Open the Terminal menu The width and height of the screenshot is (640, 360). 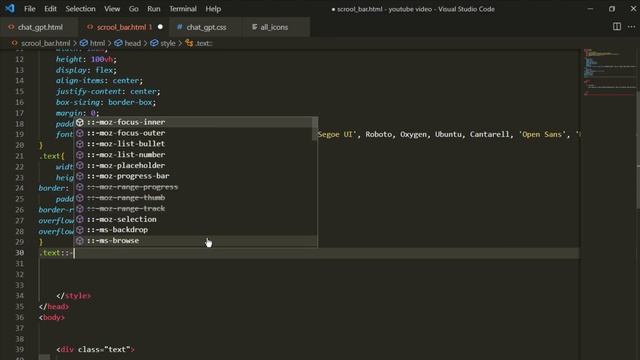183,9
